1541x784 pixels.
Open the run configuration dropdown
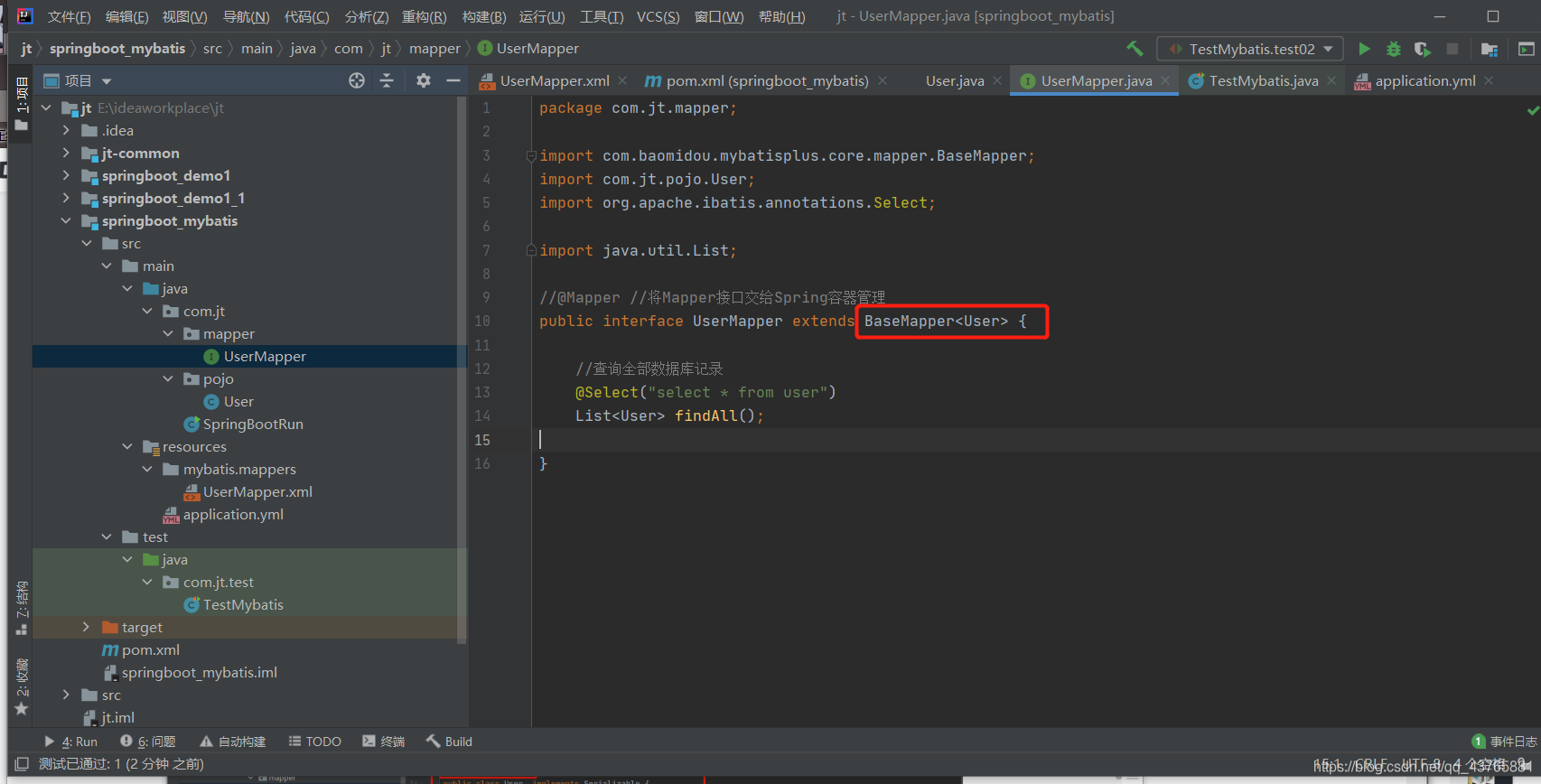(1250, 49)
